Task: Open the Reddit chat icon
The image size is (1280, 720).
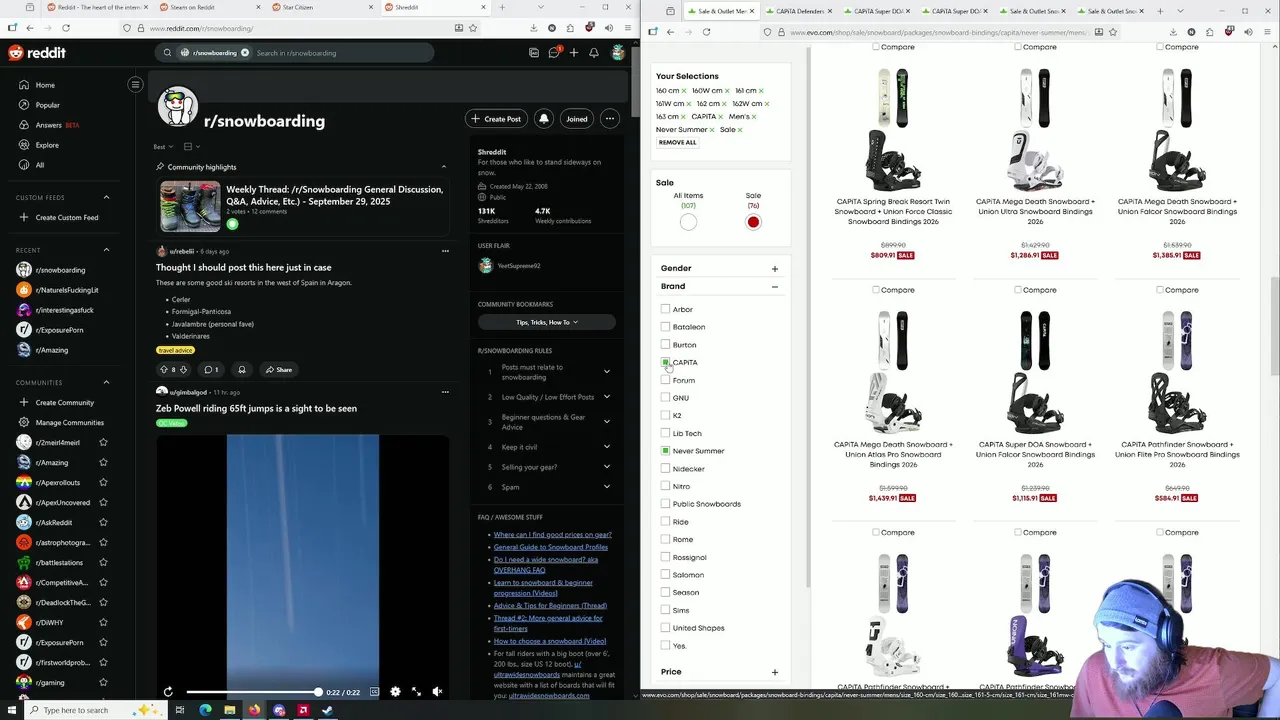Action: pos(553,53)
